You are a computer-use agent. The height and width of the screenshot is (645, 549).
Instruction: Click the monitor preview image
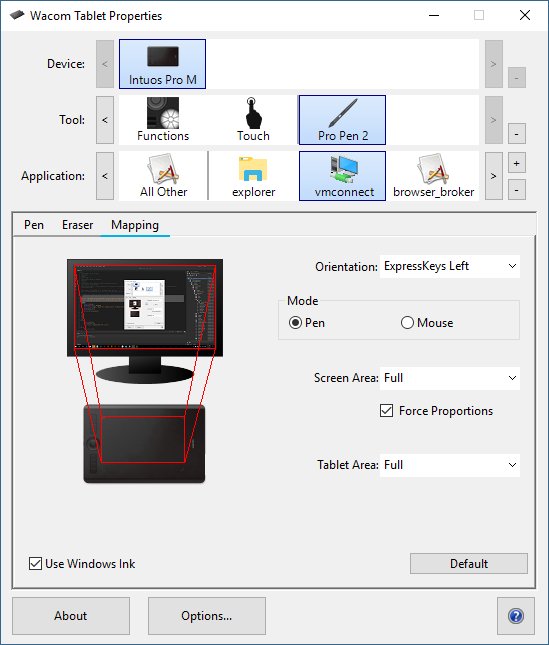[x=145, y=321]
